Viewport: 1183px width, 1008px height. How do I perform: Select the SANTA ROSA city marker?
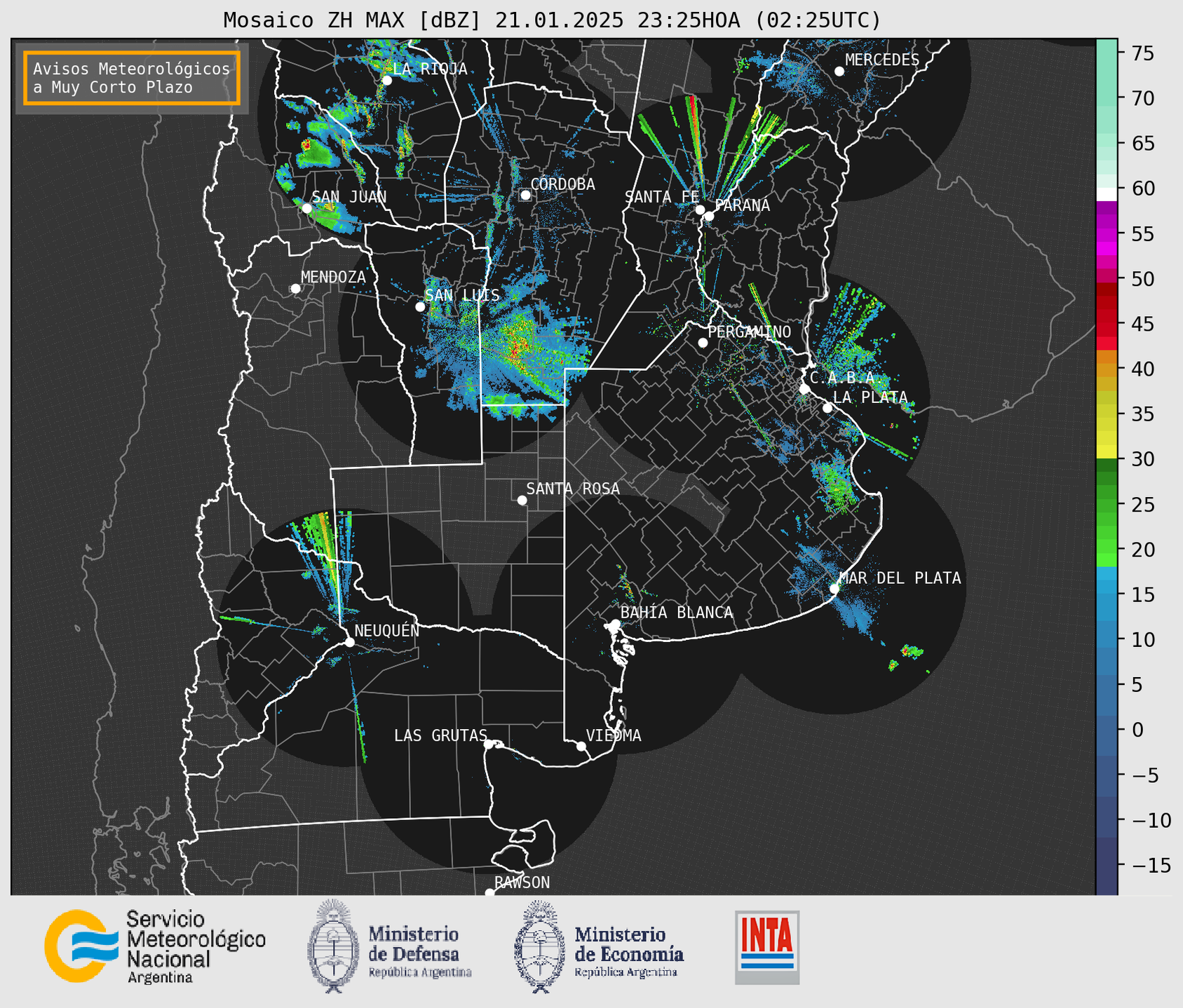pos(522,500)
